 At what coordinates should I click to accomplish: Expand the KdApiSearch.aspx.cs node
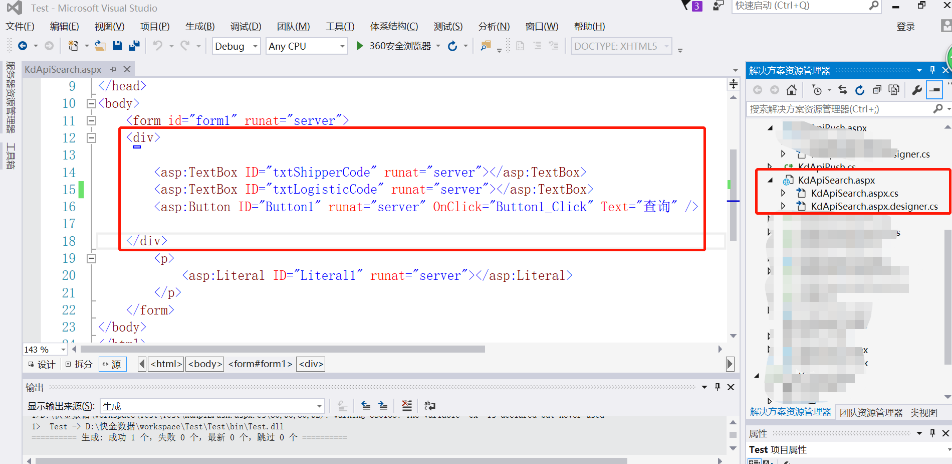coord(783,194)
